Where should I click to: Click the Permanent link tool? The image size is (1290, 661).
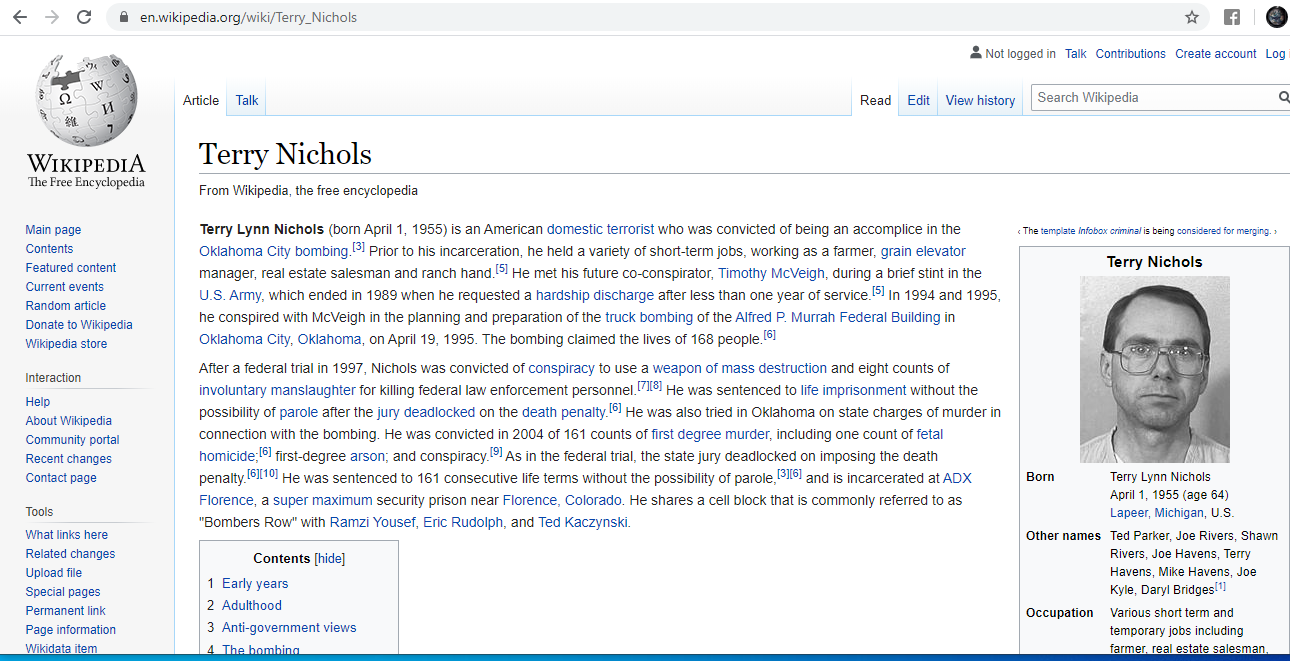[x=66, y=611]
